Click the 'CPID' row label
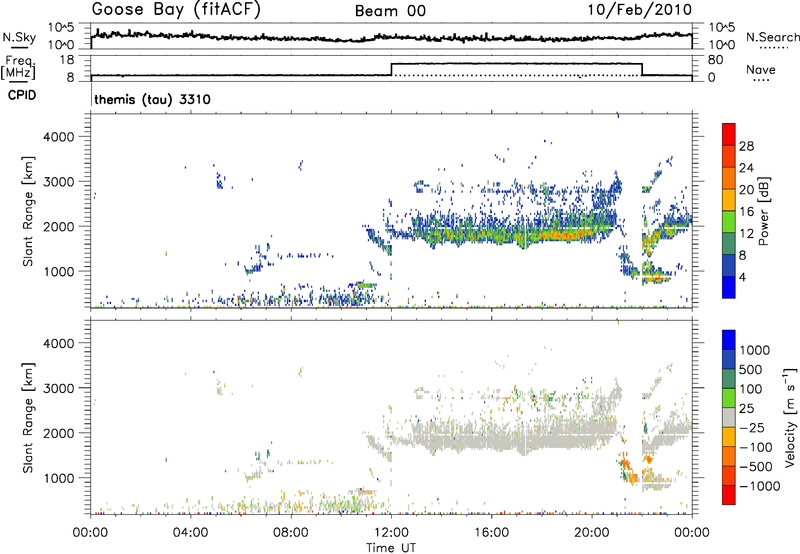 (x=22, y=95)
